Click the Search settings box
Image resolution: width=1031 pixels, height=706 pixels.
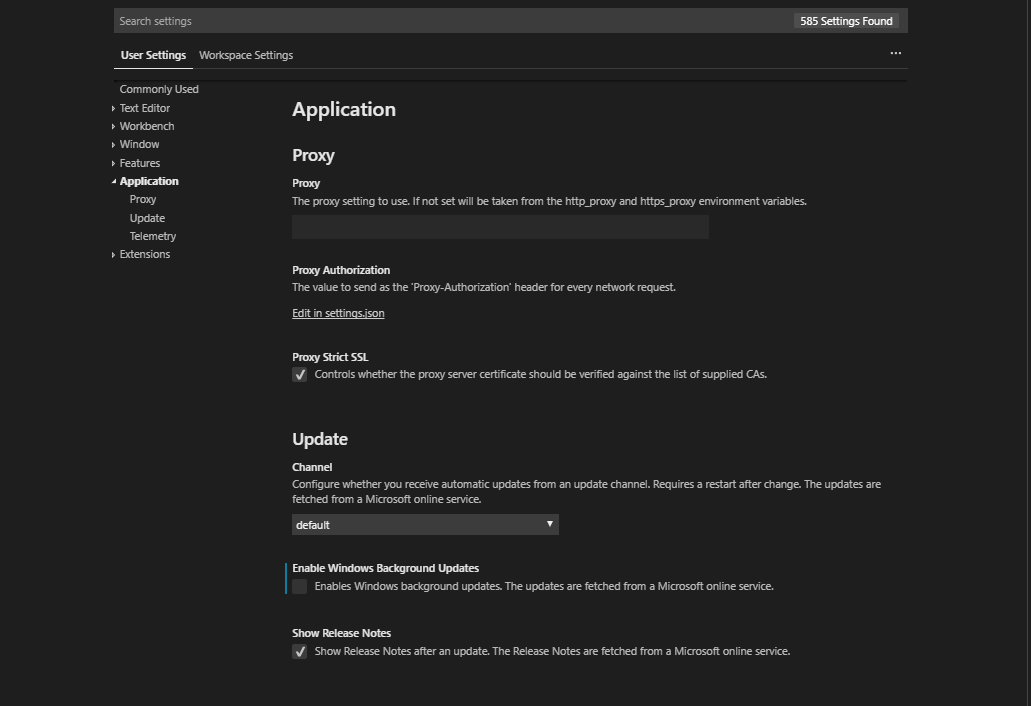(x=400, y=20)
